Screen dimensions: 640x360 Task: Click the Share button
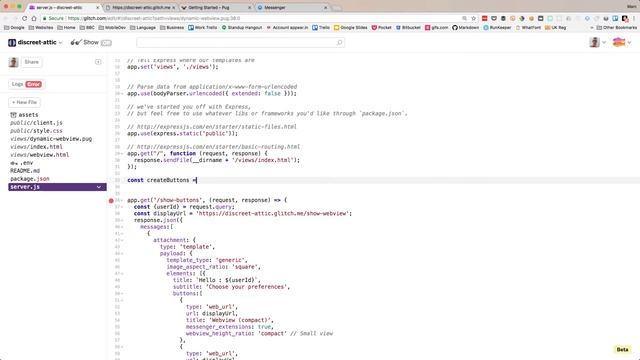tap(31, 62)
